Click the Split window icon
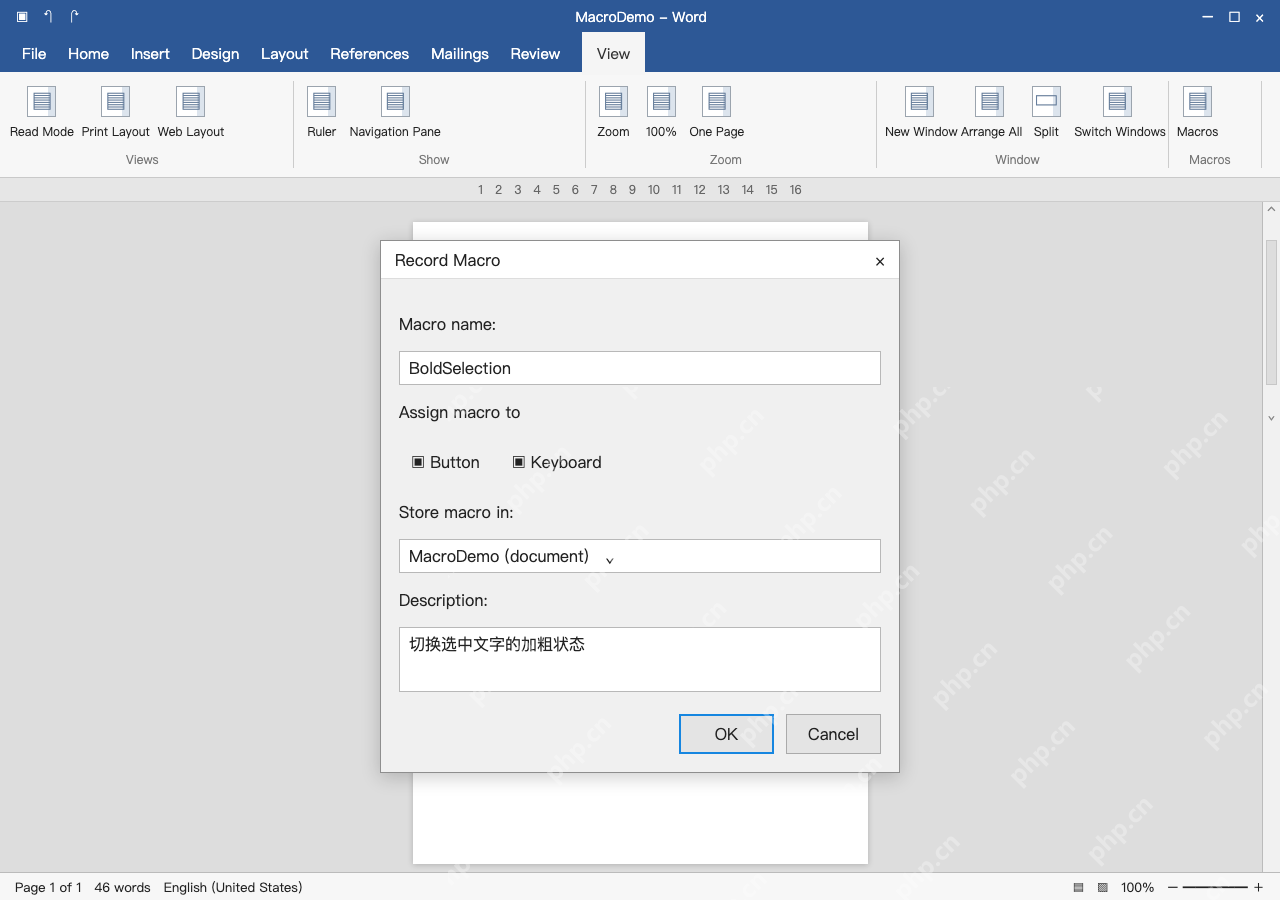The image size is (1280, 900). click(x=1046, y=101)
